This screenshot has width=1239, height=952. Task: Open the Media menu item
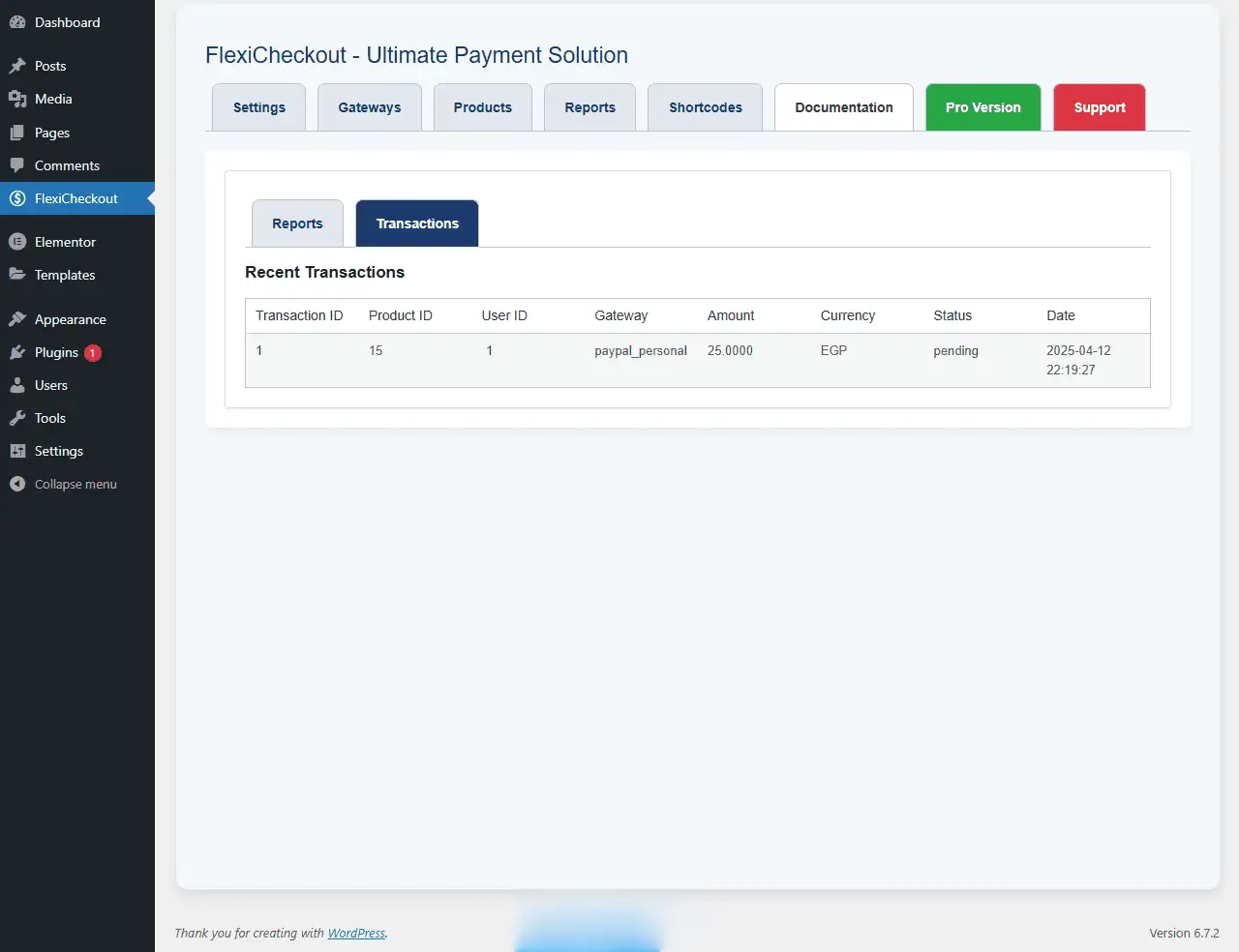point(77,99)
